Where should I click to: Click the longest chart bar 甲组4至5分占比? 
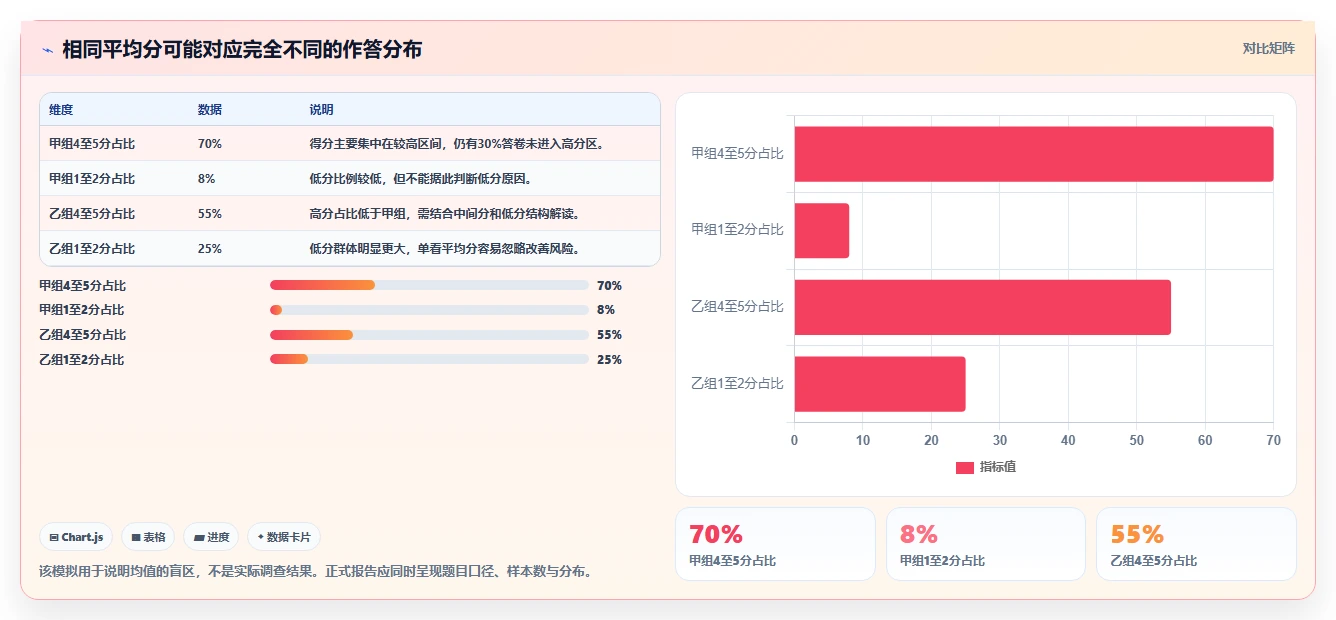pyautogui.click(x=1034, y=154)
